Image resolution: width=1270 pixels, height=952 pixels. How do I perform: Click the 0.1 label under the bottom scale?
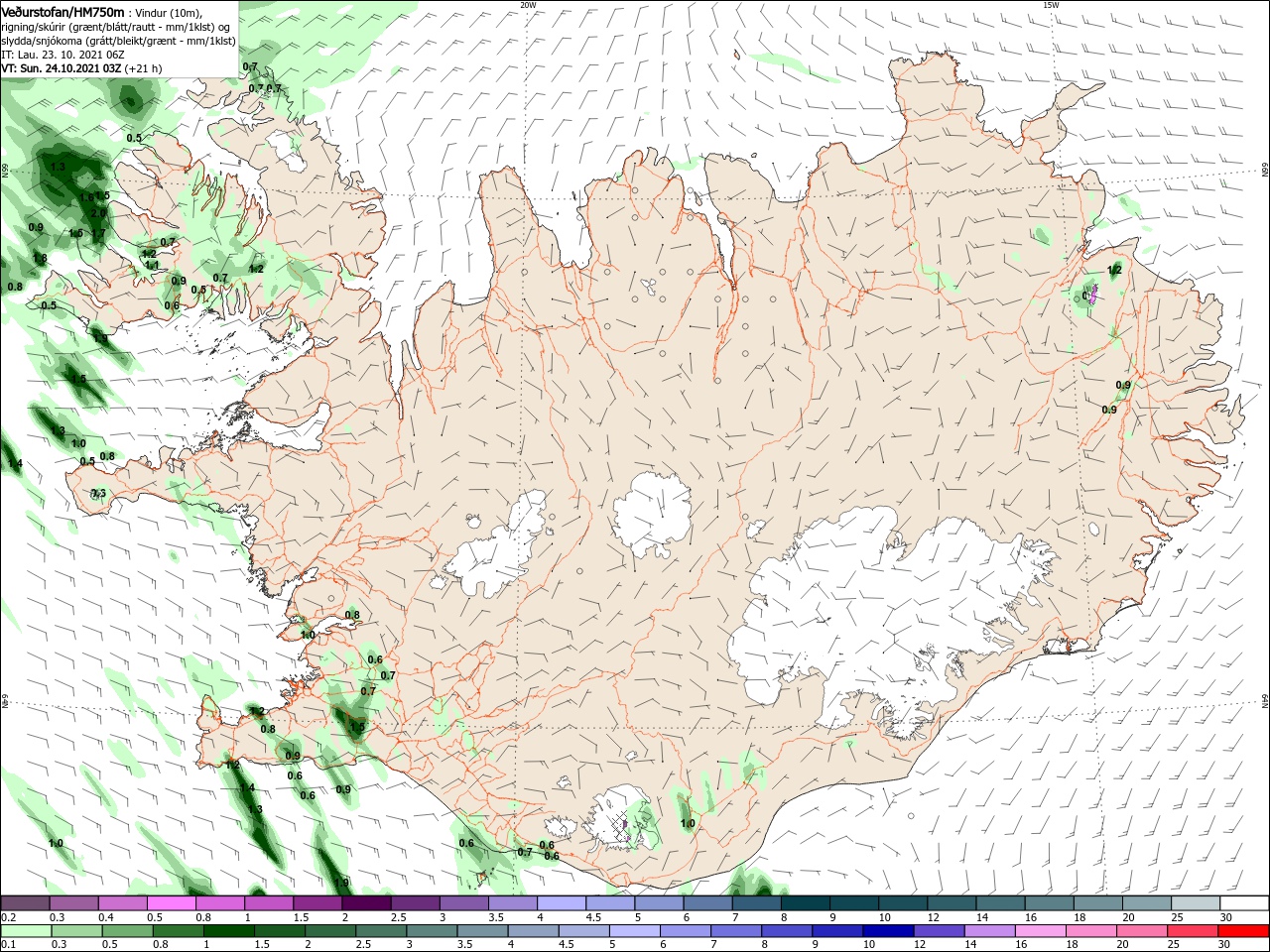click(8, 945)
